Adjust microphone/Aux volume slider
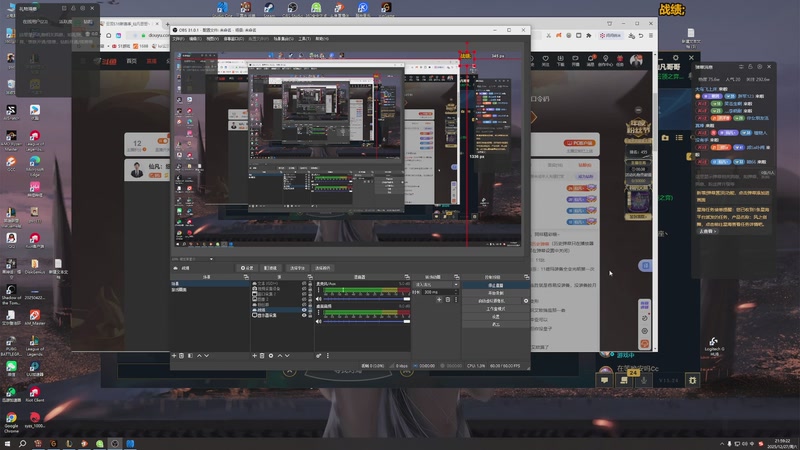 click(x=366, y=299)
